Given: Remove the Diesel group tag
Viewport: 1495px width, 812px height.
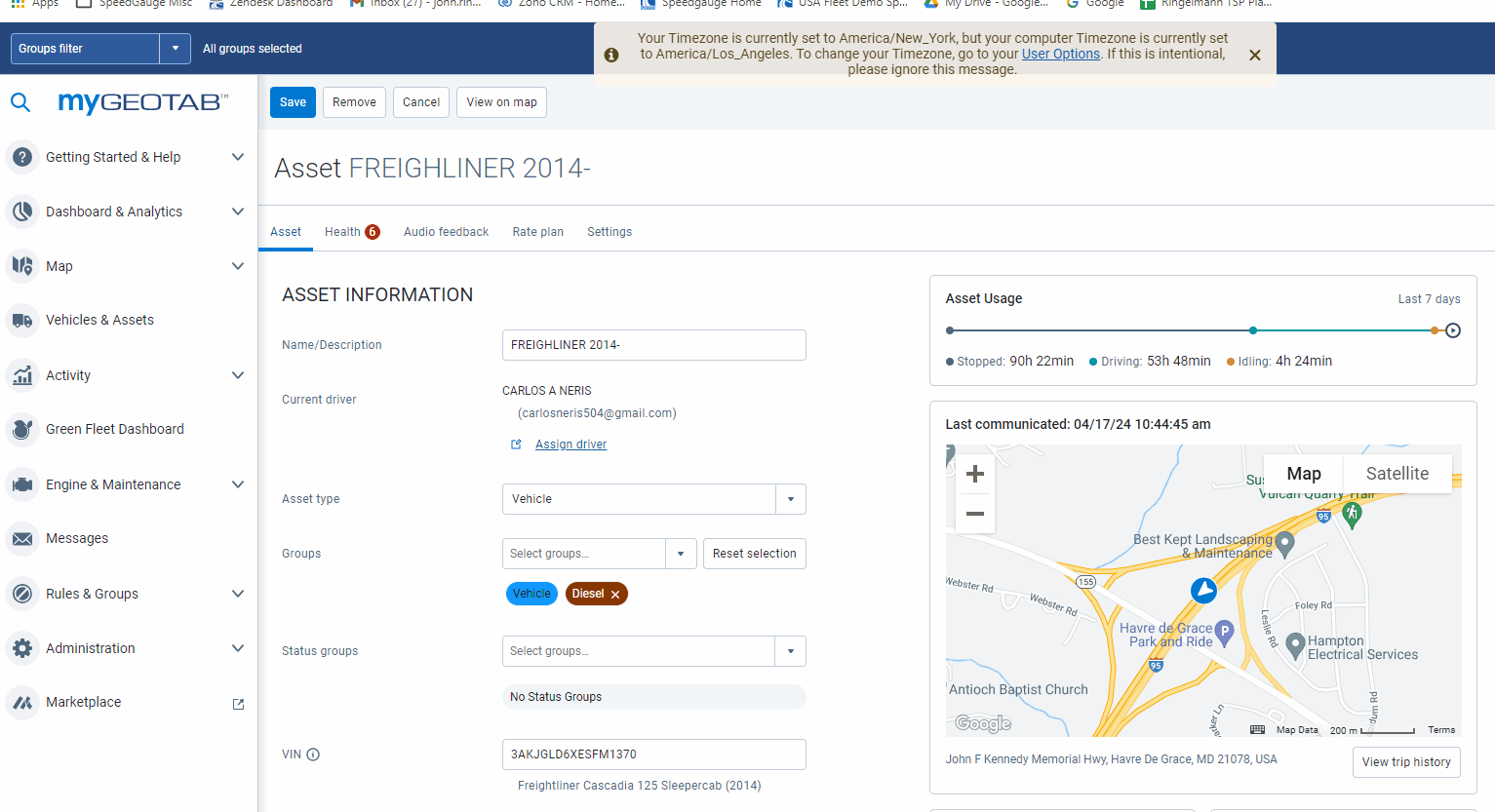Looking at the screenshot, I should click(x=615, y=595).
